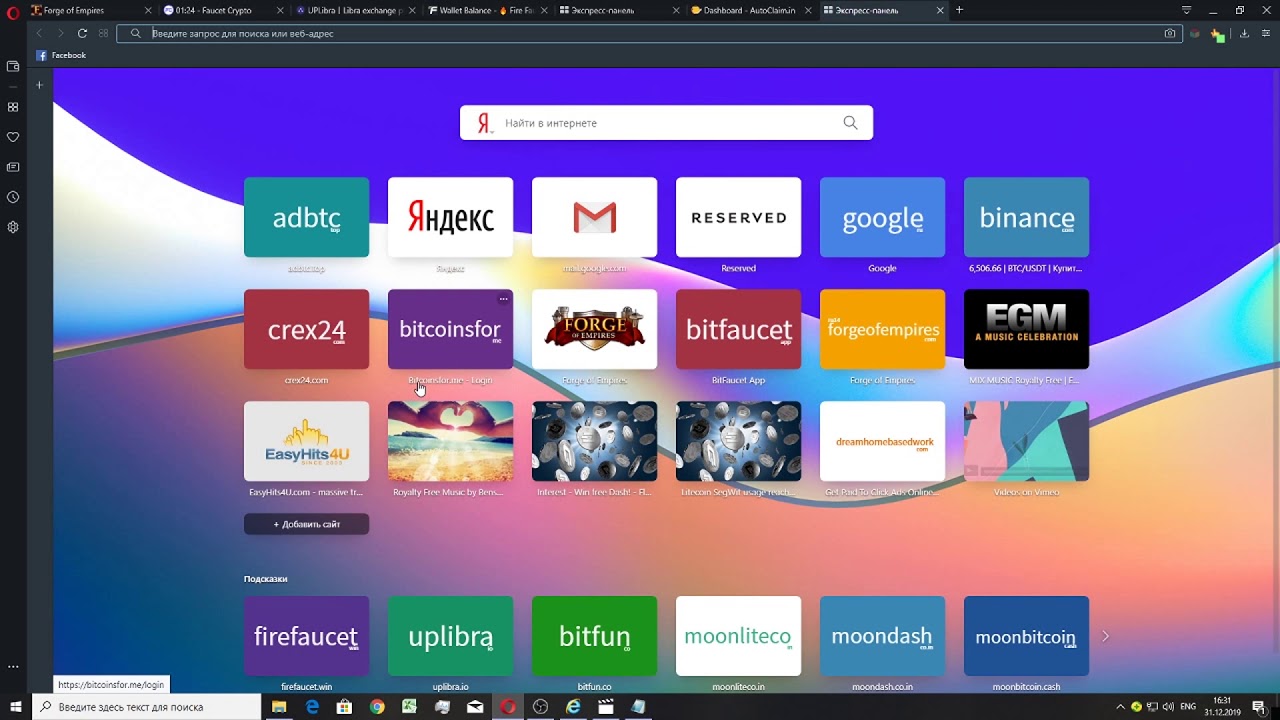Open the bitcoinsfor tile options menu
The image size is (1280, 720).
coord(503,299)
